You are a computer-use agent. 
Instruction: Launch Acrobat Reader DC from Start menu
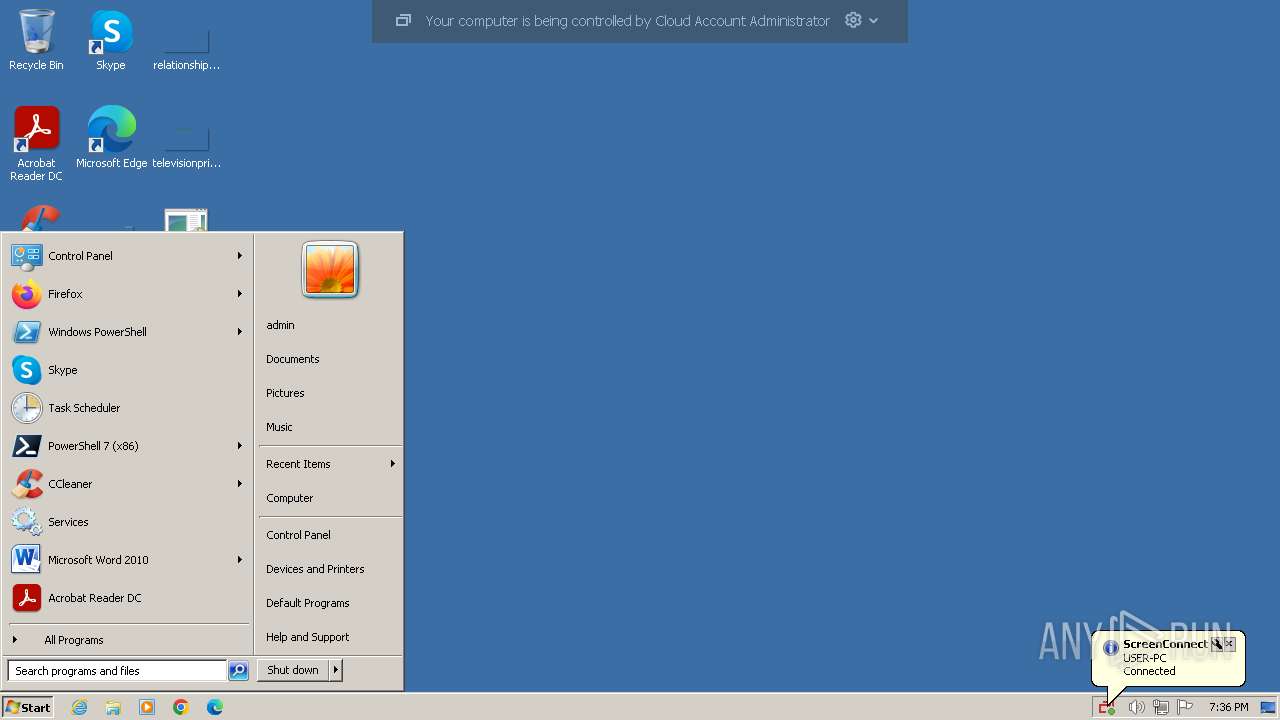click(127, 598)
